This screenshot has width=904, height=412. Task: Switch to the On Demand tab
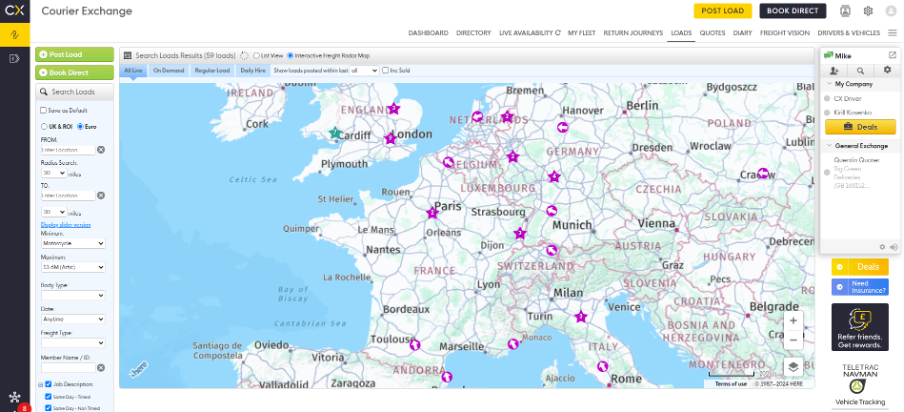(x=168, y=70)
